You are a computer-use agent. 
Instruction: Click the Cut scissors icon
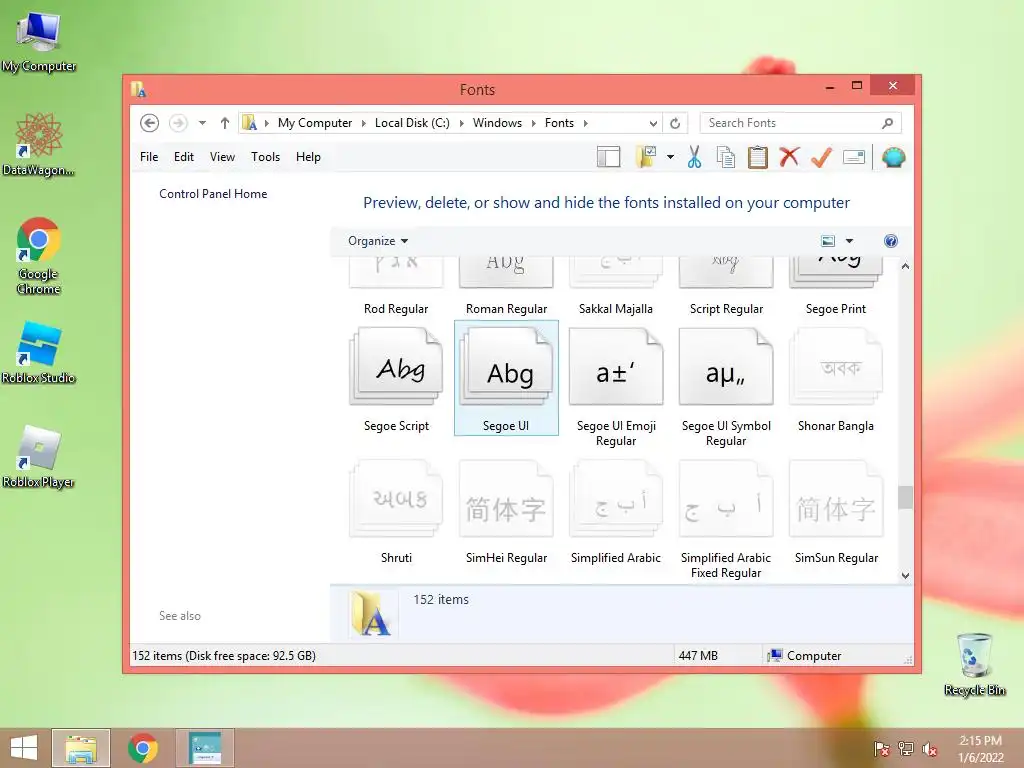[694, 157]
